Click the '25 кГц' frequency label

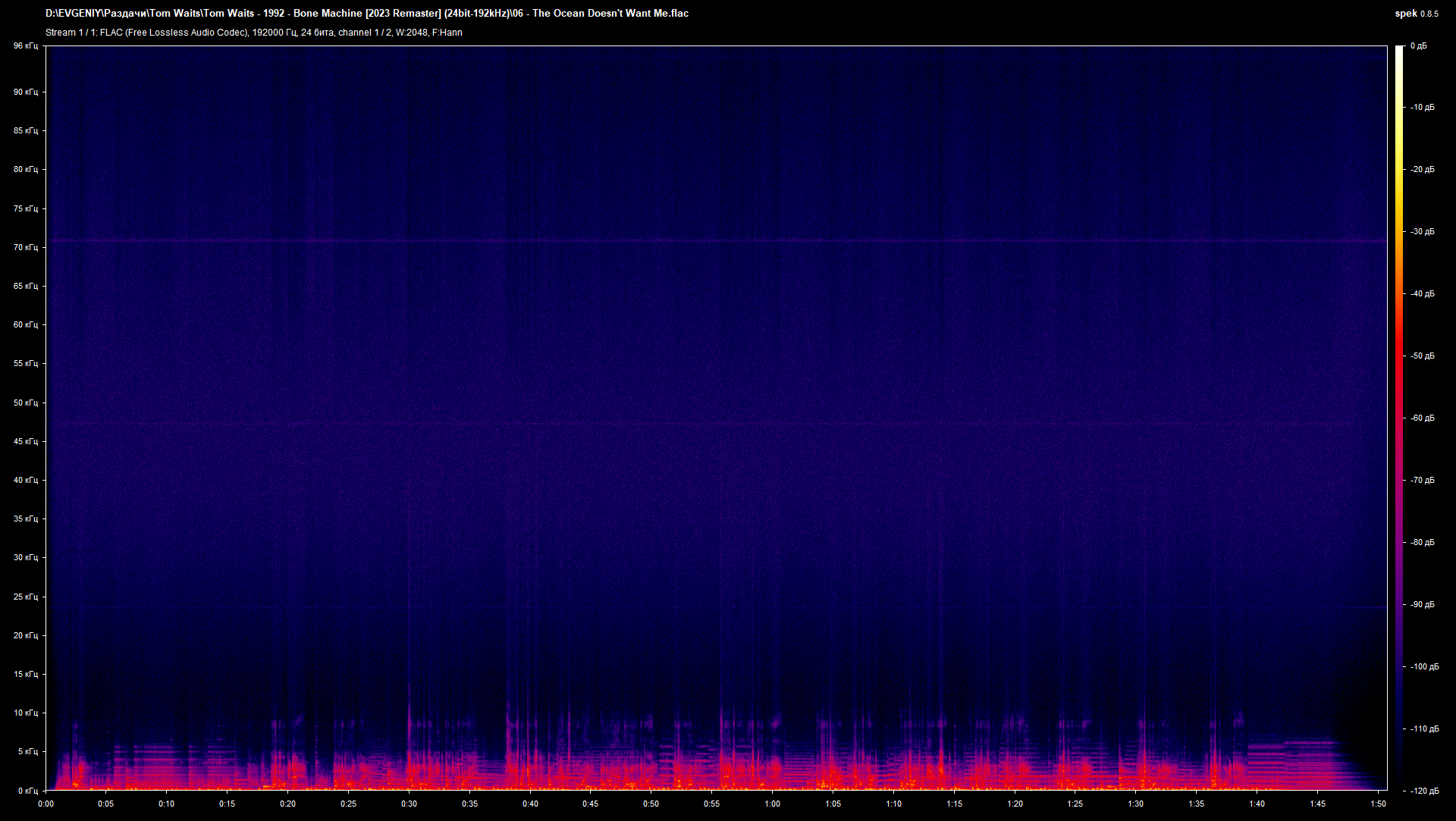click(x=26, y=597)
